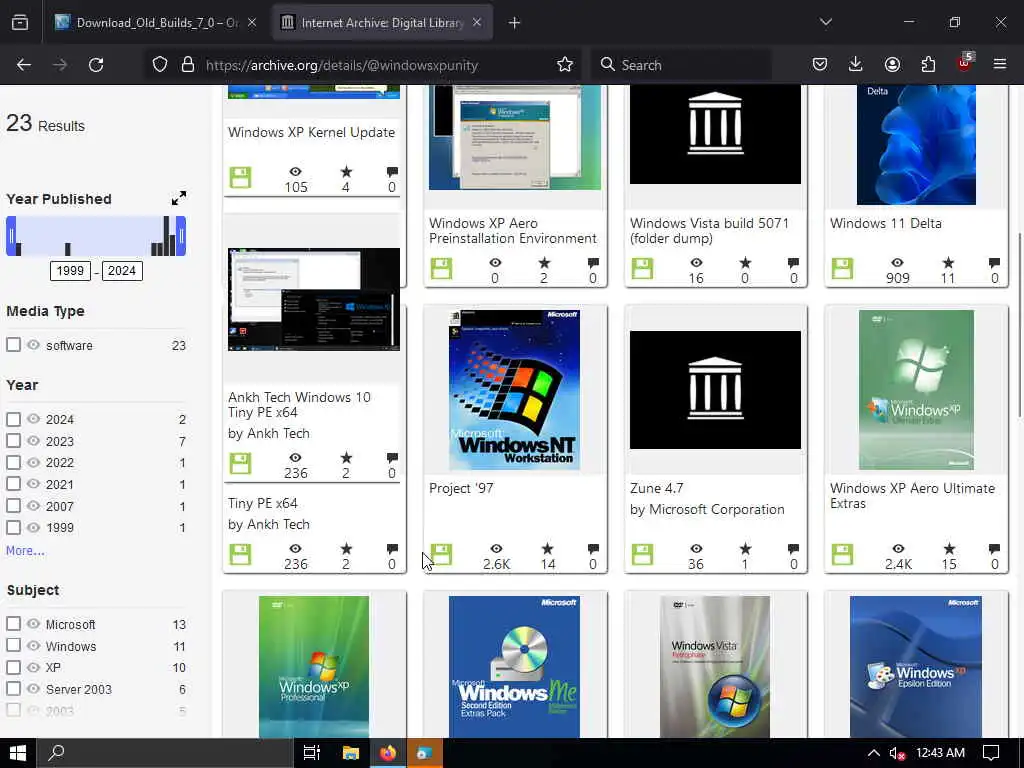This screenshot has width=1024, height=768.
Task: Open the Firefox downloads panel
Action: click(856, 65)
